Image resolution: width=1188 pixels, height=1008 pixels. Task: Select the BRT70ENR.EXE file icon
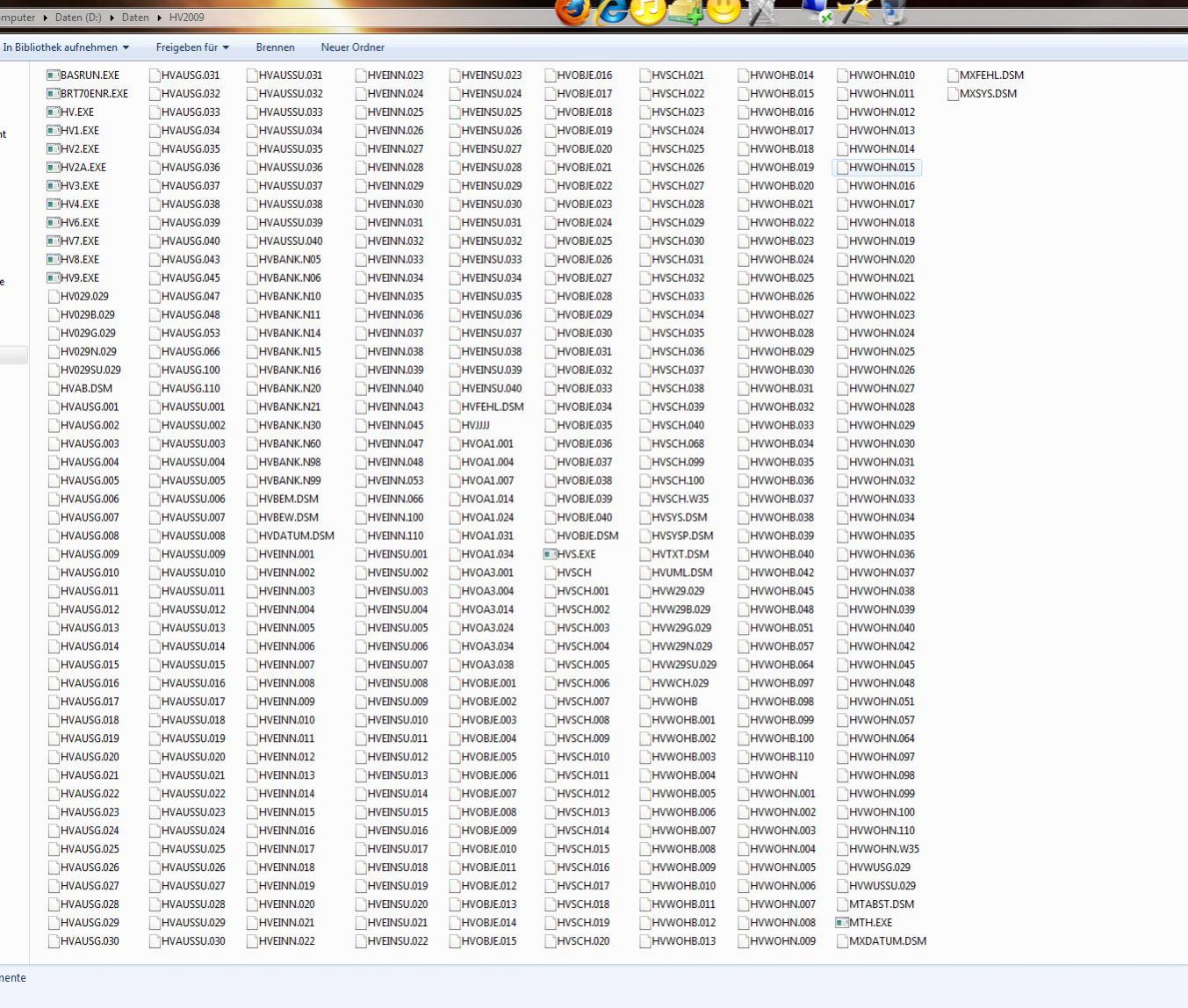click(53, 94)
